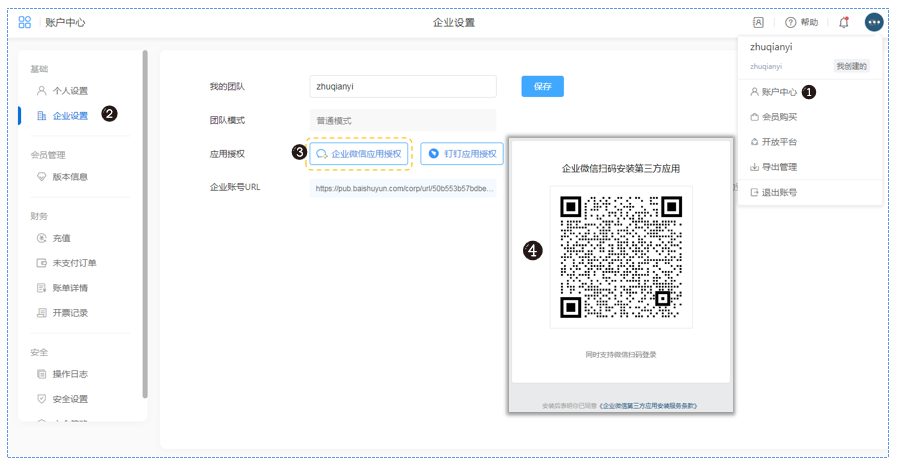Open the notification bell icon

tap(843, 22)
